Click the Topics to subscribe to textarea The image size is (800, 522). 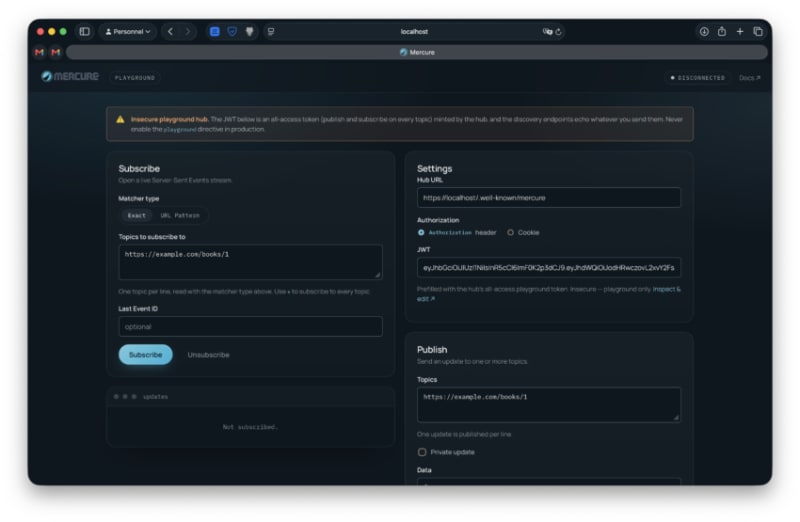pos(250,262)
